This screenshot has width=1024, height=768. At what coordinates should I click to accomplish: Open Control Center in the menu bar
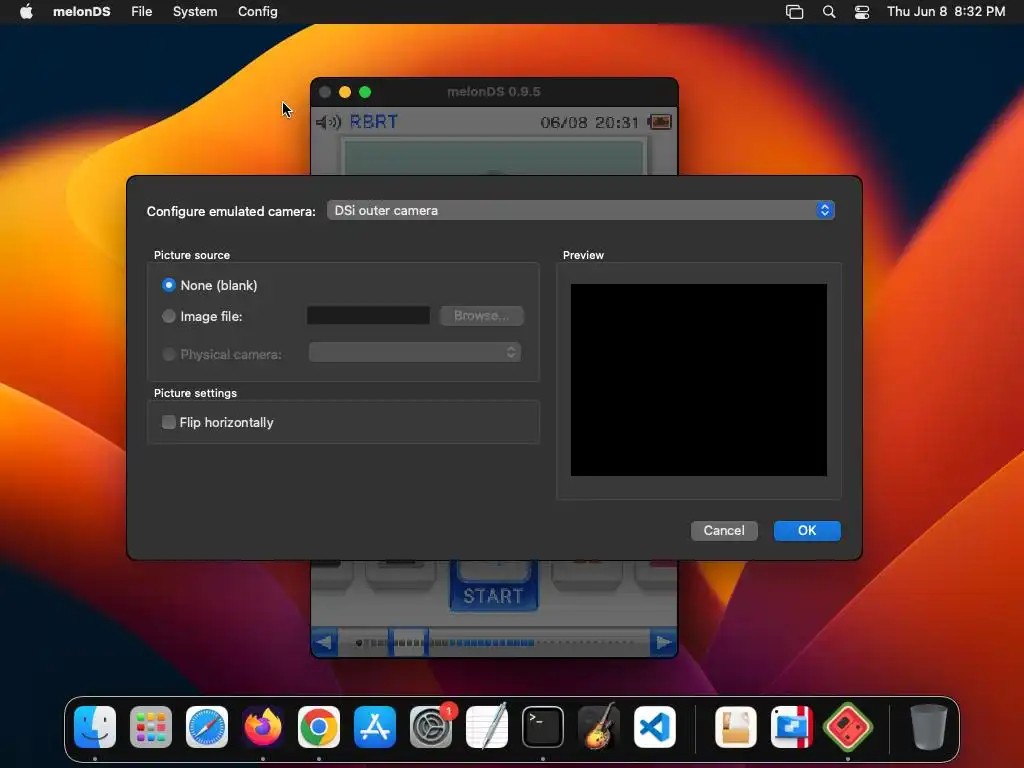(862, 11)
